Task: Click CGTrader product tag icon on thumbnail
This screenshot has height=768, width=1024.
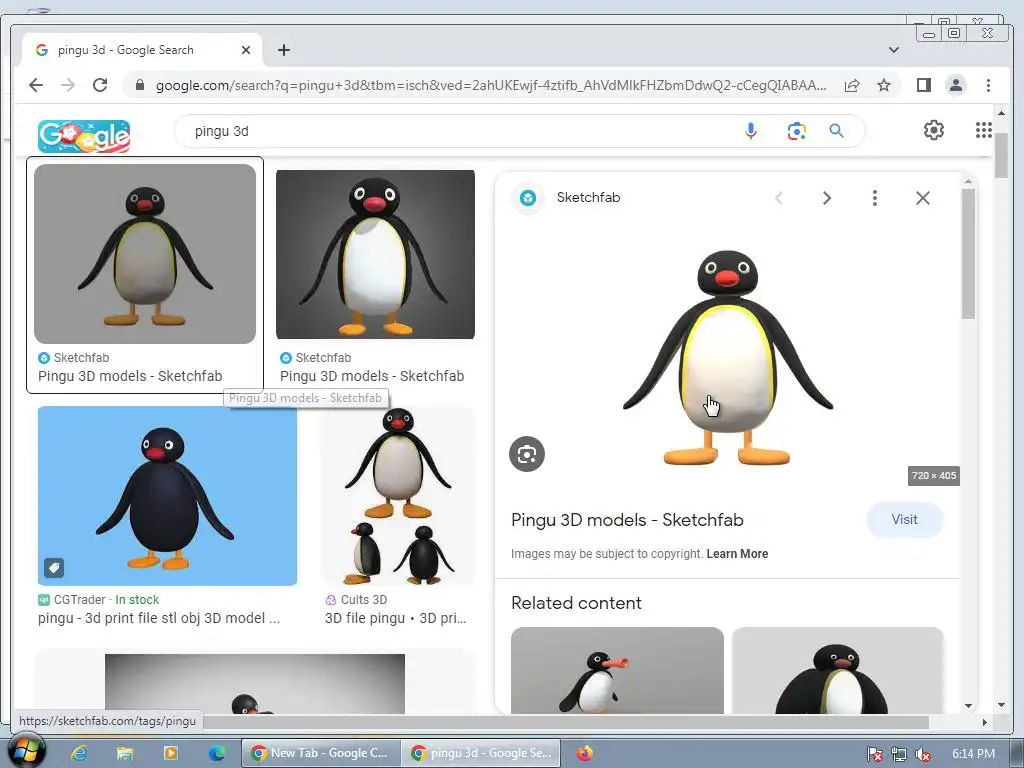Action: click(x=54, y=568)
